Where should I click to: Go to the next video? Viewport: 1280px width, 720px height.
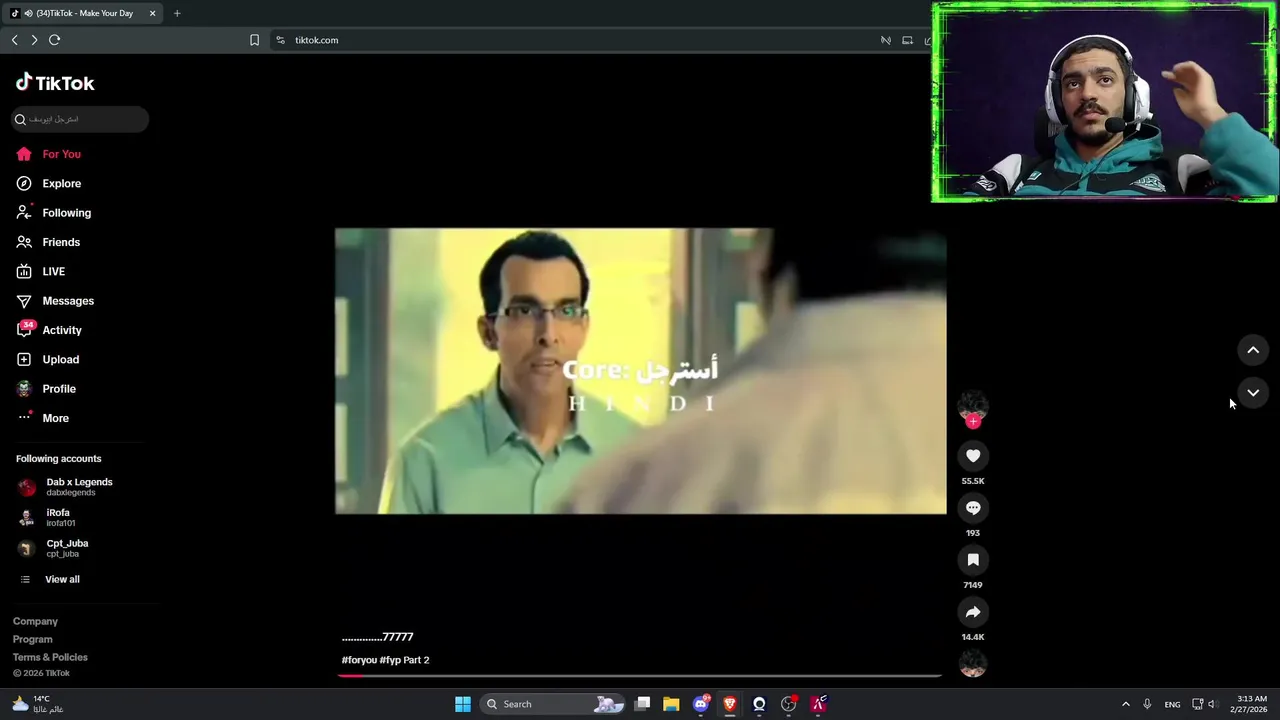(1253, 393)
